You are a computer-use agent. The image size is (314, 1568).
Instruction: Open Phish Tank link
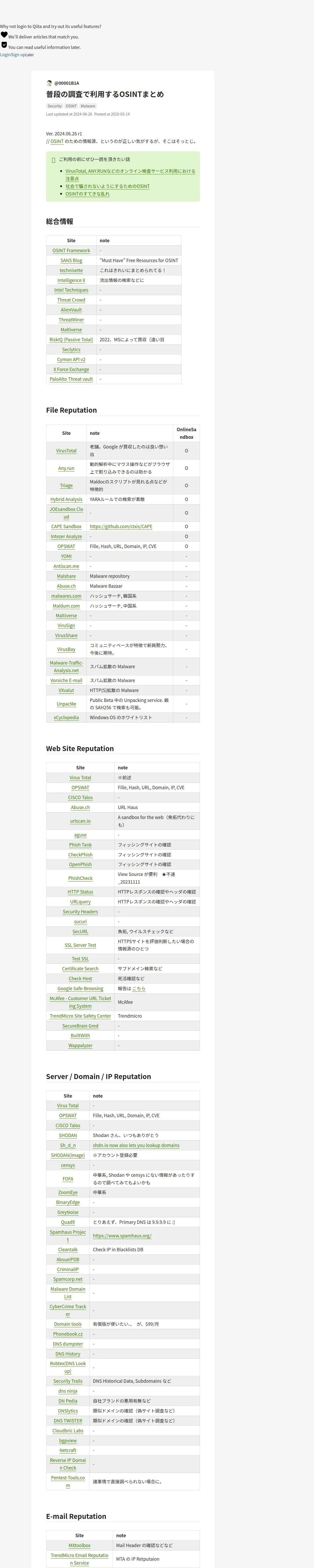(x=81, y=845)
